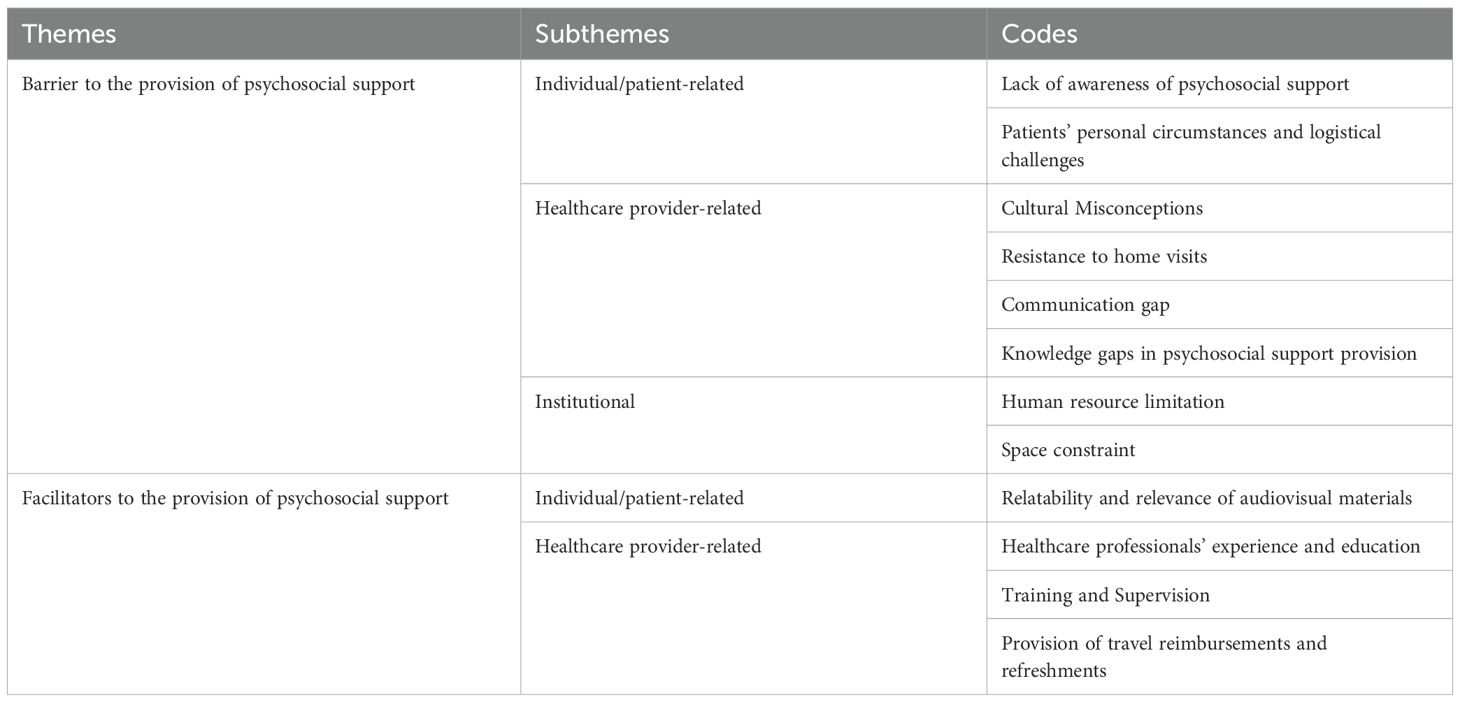This screenshot has width=1460, height=702.
Task: Click 'Healthcare provider-related' subtheme under Facilitators
Action: coord(648,546)
